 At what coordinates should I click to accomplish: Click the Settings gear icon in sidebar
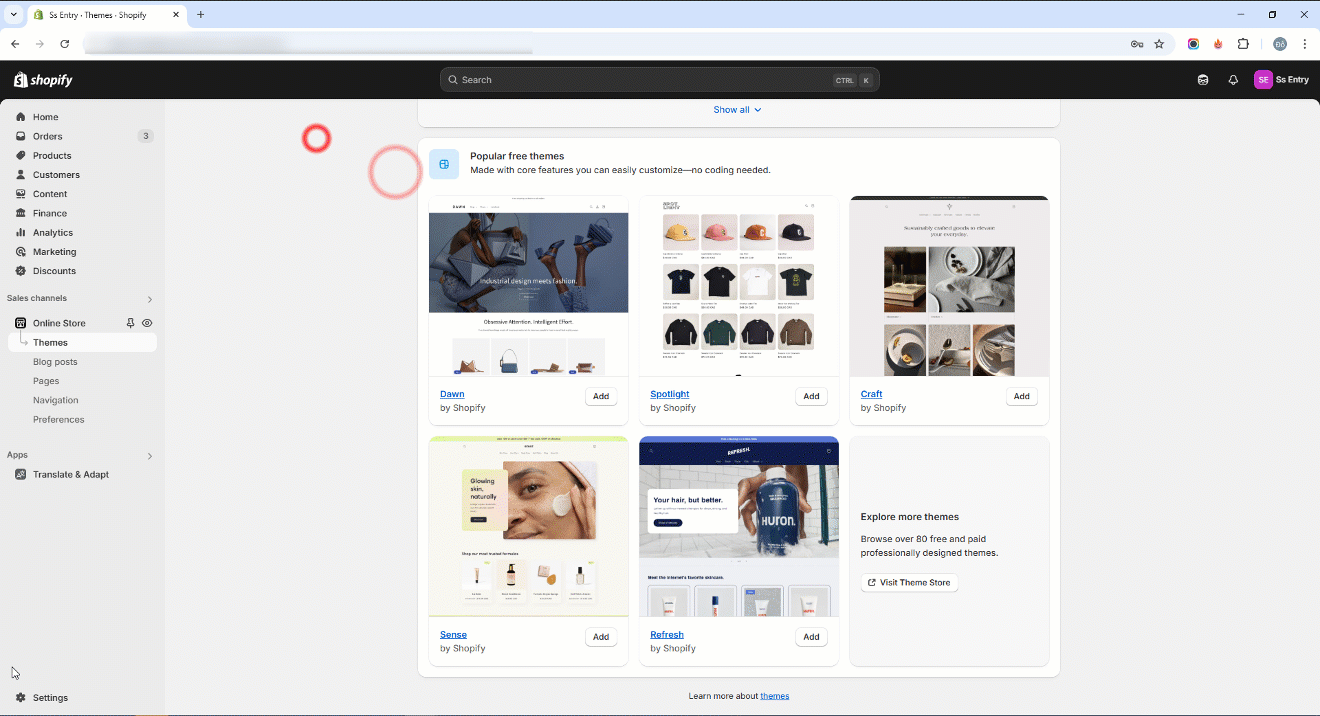pos(21,698)
